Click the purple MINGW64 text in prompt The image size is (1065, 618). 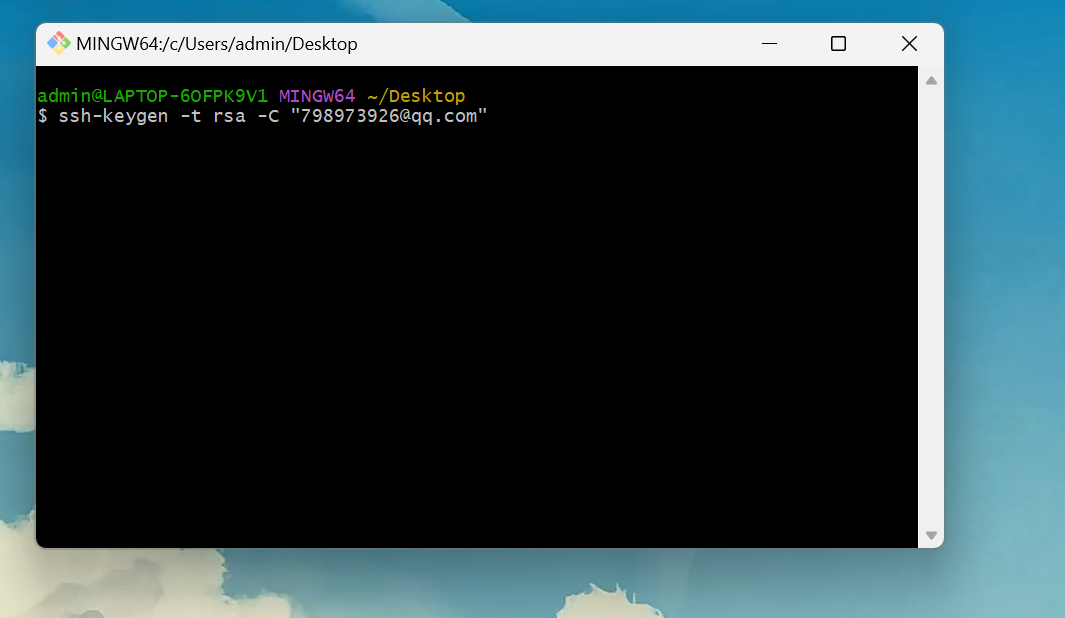(316, 96)
